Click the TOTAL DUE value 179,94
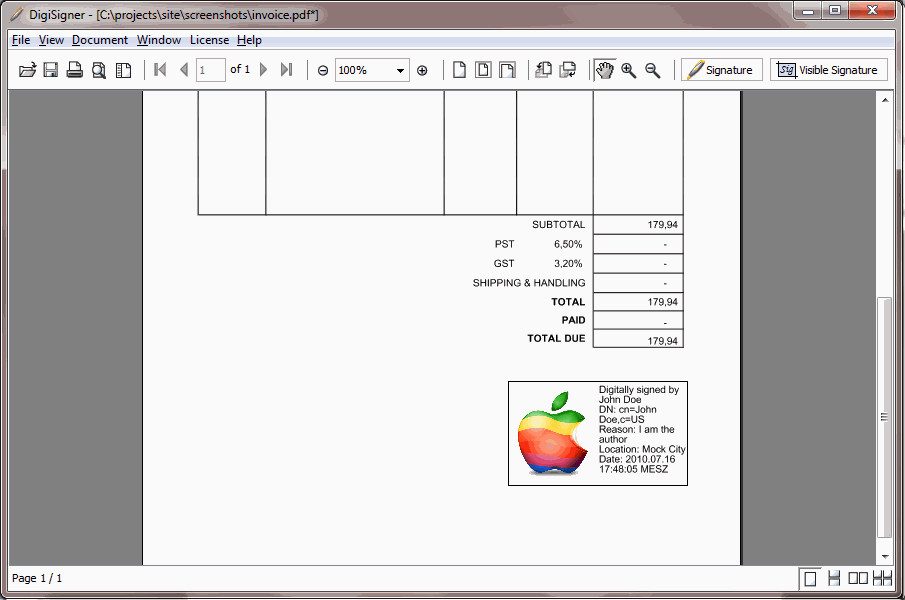Screen dimensions: 905x600 click(x=662, y=341)
